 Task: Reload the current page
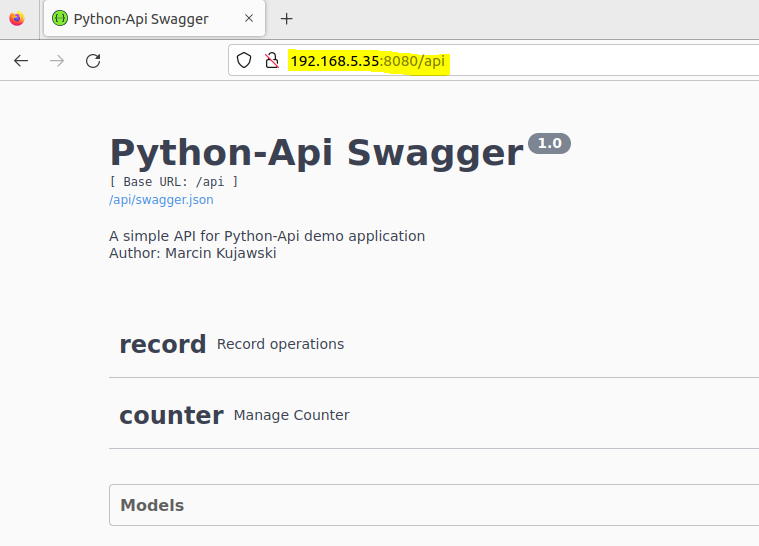tap(93, 61)
